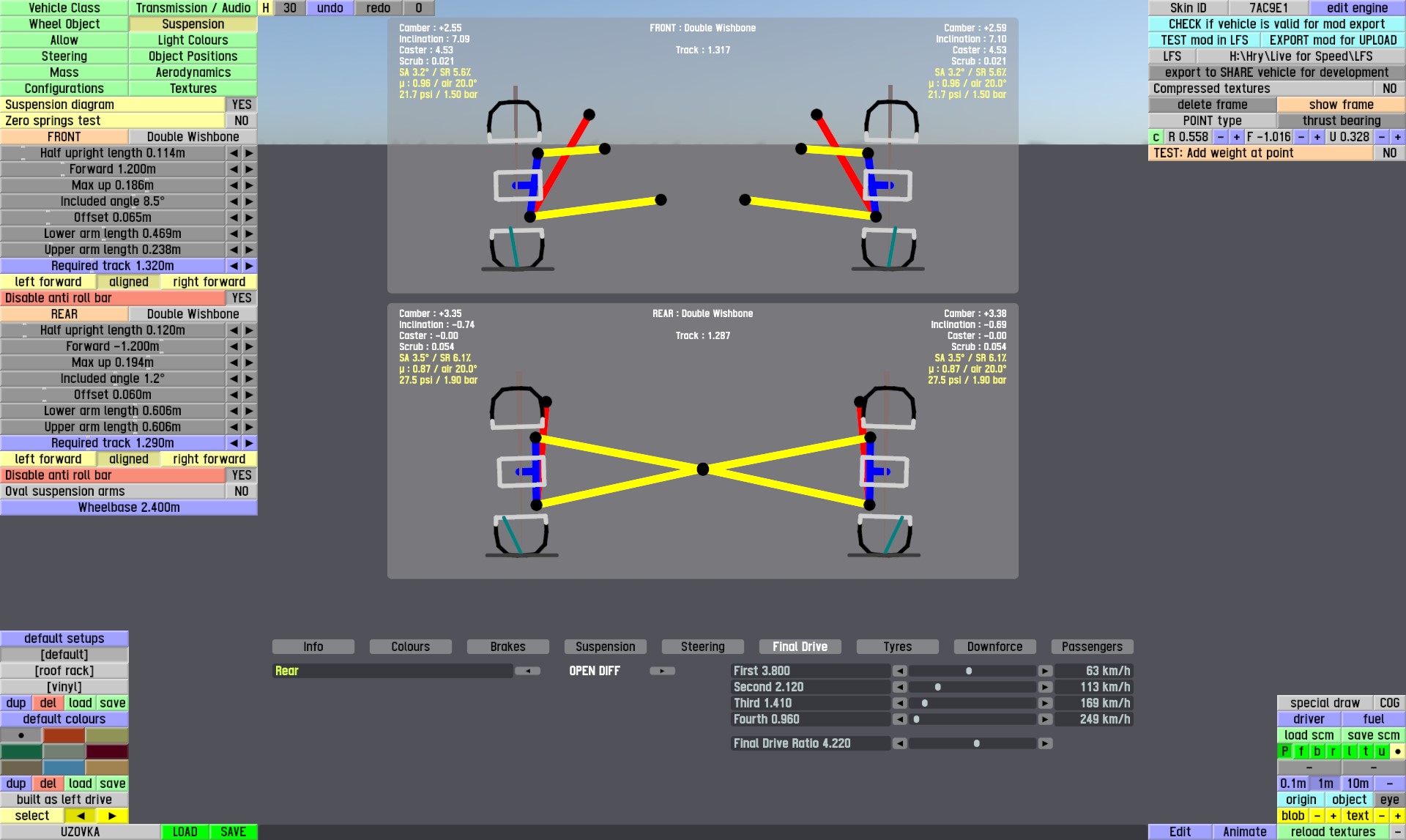This screenshot has width=1406, height=840.
Task: Decrease front Offset with left arrow
Action: (234, 218)
